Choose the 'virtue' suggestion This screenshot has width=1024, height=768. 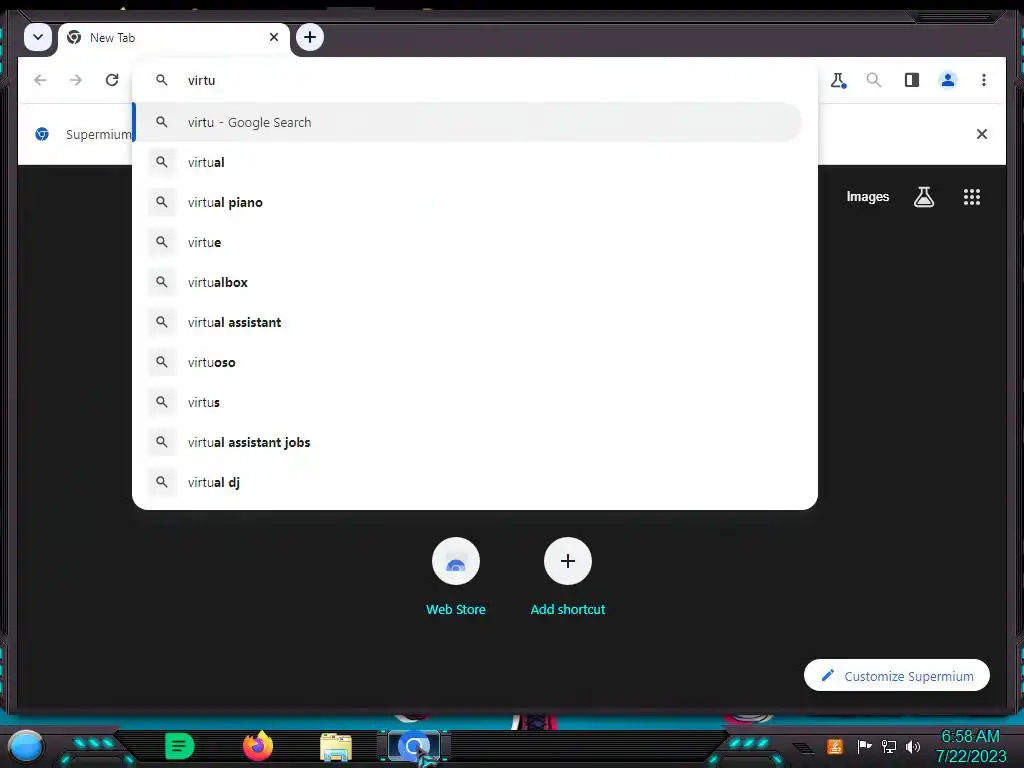coord(468,242)
